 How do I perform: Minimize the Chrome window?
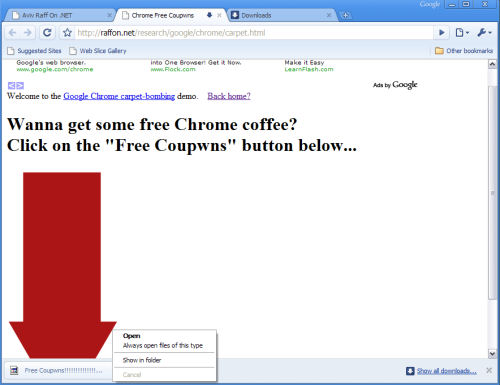click(452, 4)
